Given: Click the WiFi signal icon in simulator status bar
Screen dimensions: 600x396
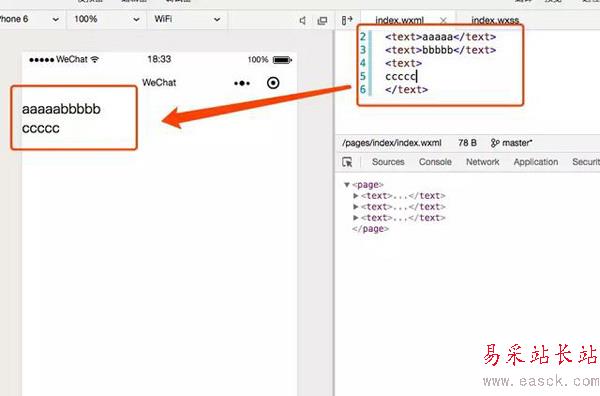Looking at the screenshot, I should pos(95,59).
